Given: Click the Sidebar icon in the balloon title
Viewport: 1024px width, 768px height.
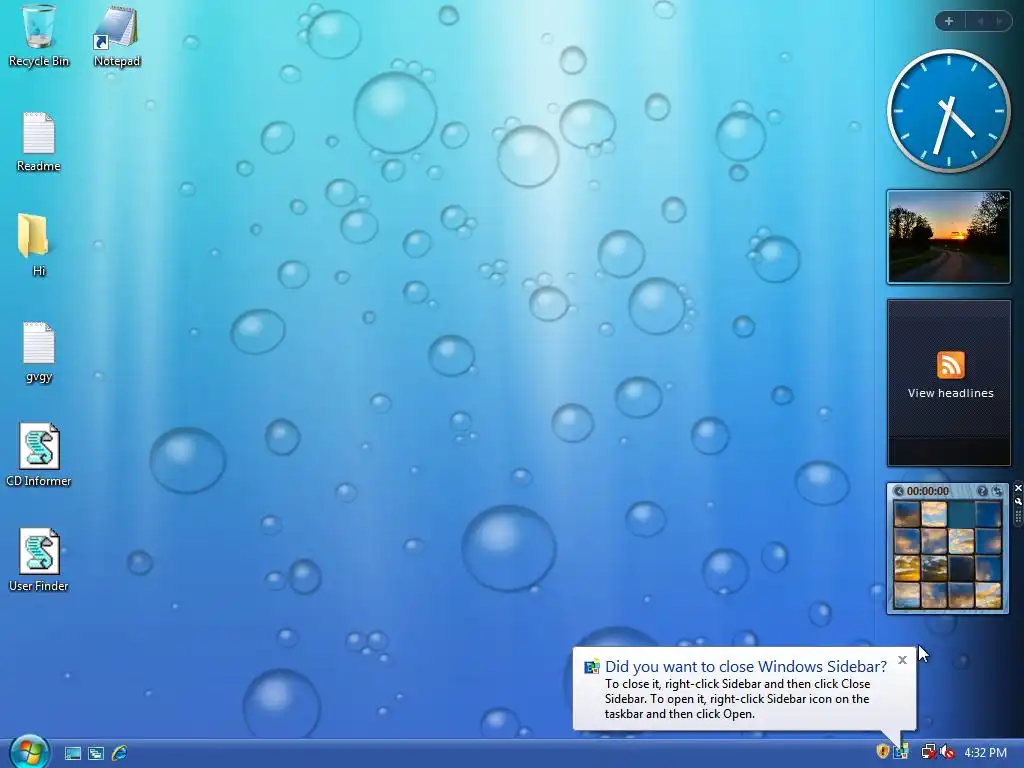Looking at the screenshot, I should (x=592, y=667).
